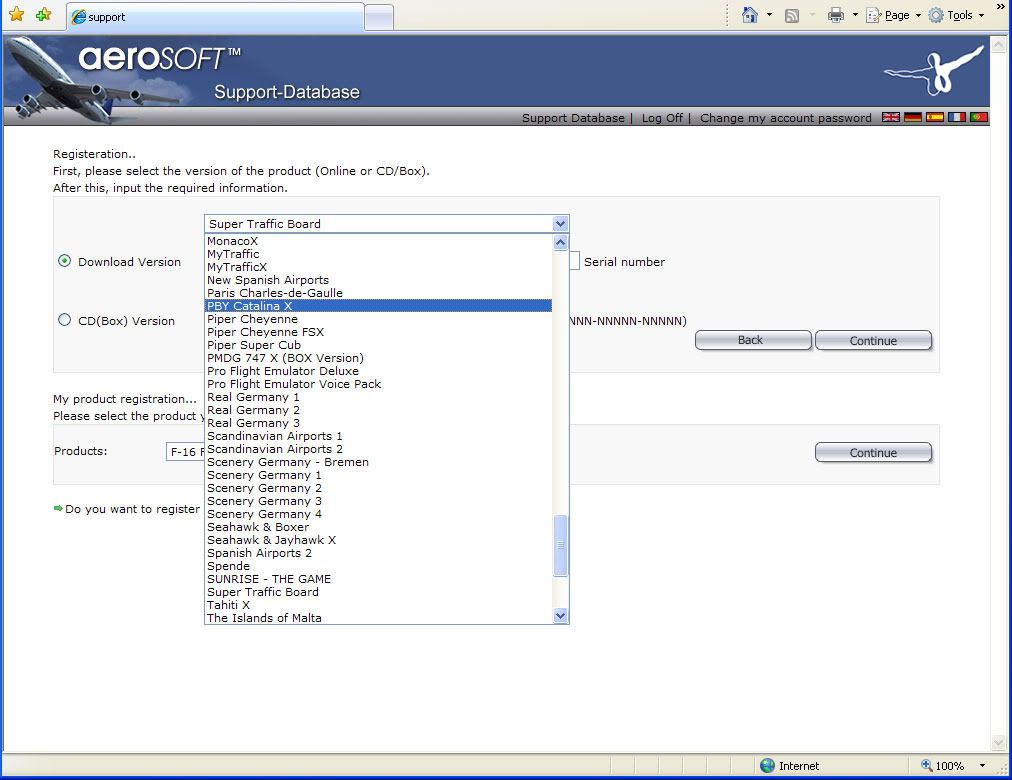The height and width of the screenshot is (780, 1012).
Task: Select Scenery Germany 3 option
Action: [378, 501]
